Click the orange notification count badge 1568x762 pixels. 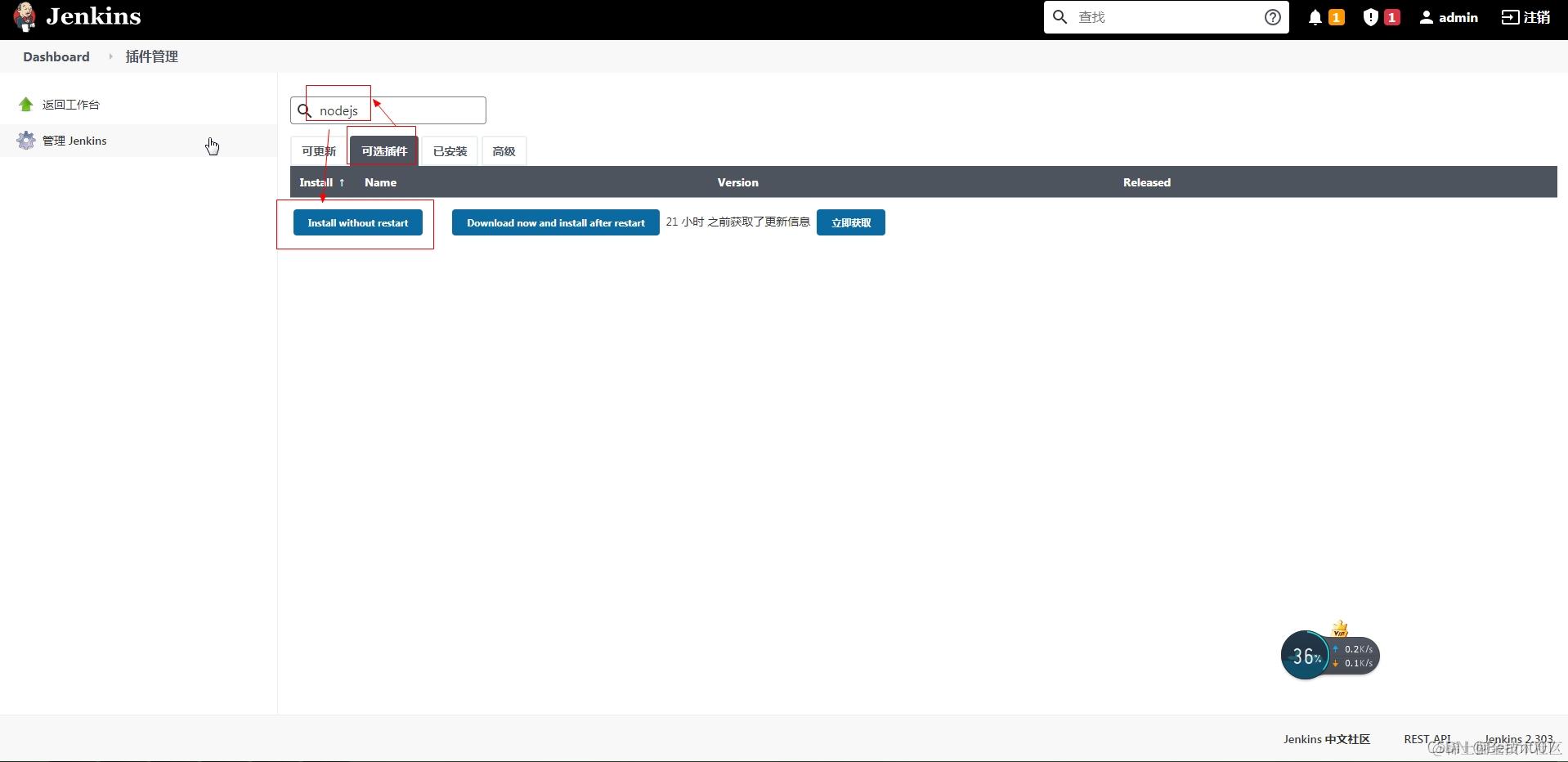[x=1337, y=17]
